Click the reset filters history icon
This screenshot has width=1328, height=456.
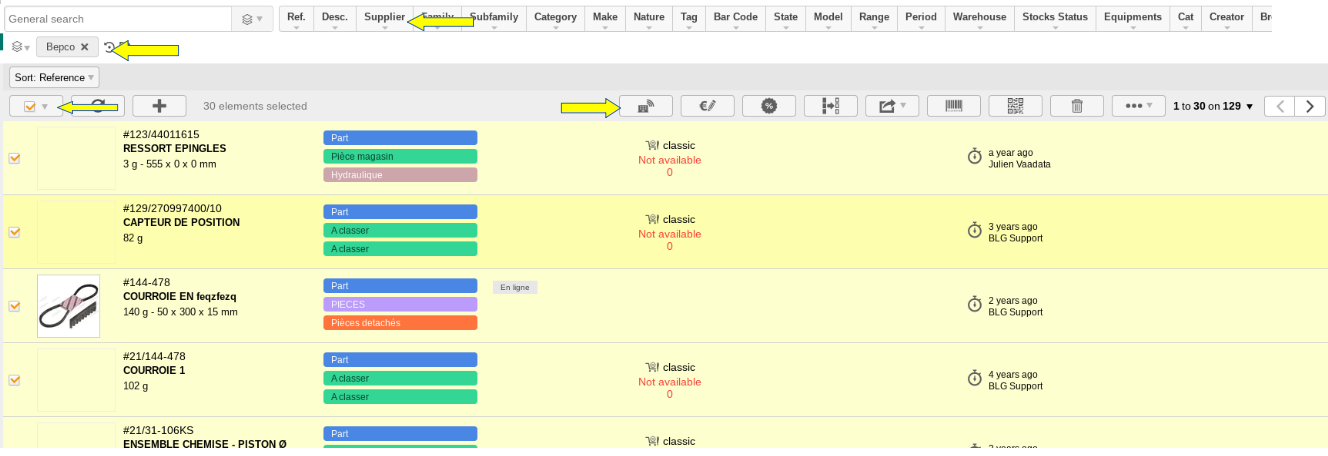(110, 47)
